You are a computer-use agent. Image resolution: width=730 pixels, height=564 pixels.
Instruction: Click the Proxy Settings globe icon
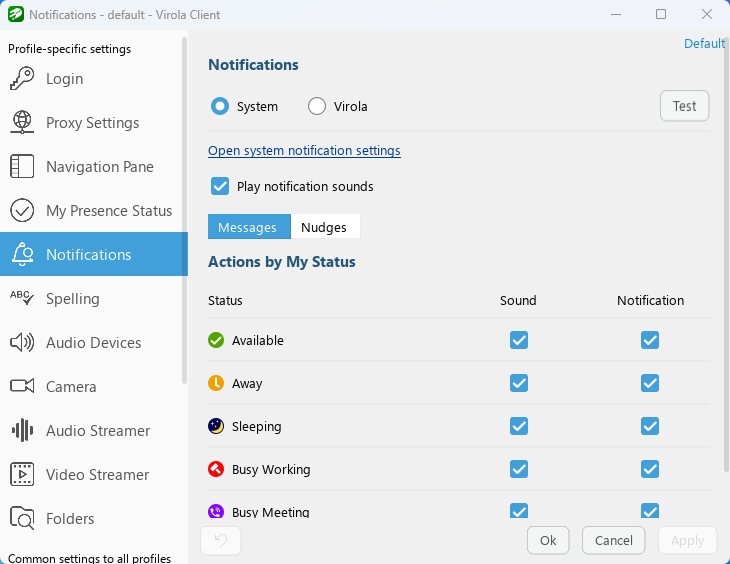coord(22,122)
